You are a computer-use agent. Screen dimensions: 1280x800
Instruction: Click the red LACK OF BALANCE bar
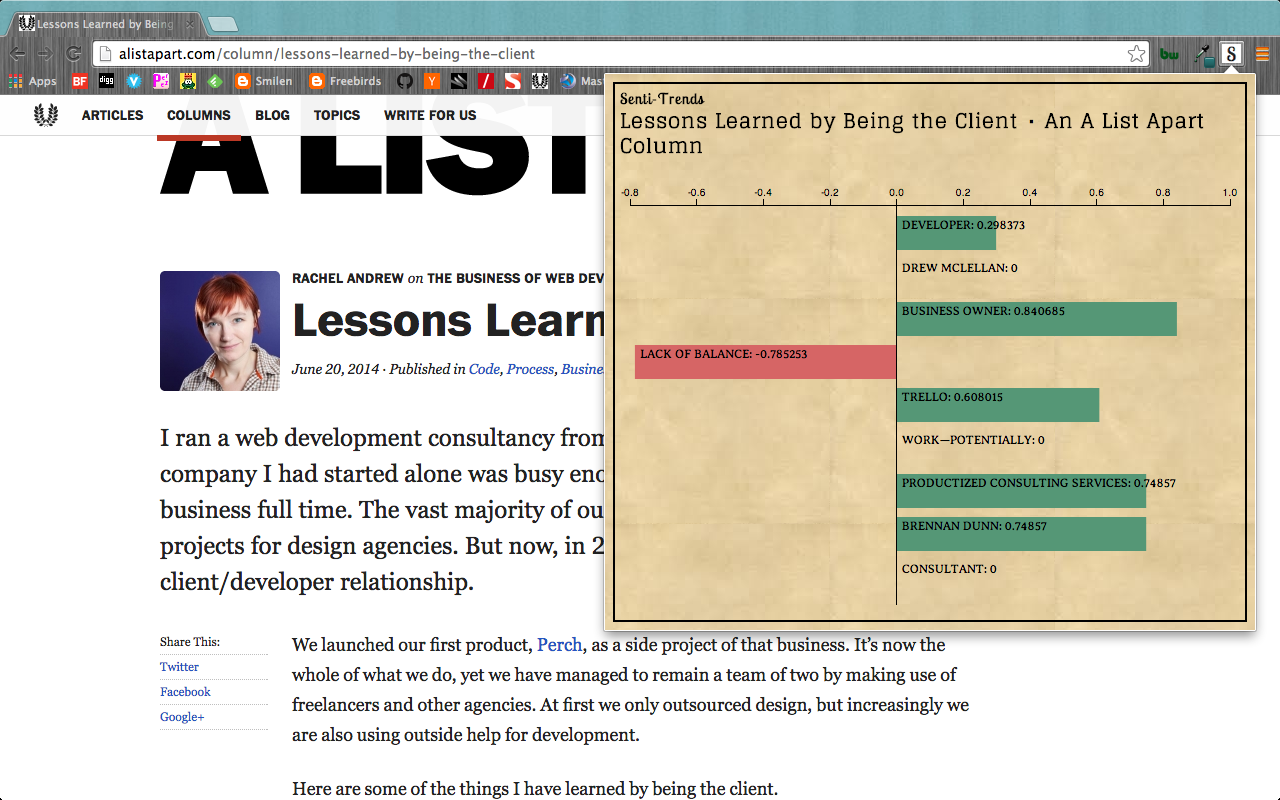[x=766, y=362]
